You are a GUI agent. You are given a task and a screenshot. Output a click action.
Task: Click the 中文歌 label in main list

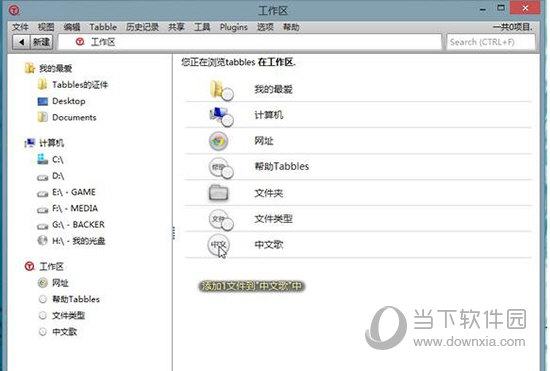(x=269, y=244)
